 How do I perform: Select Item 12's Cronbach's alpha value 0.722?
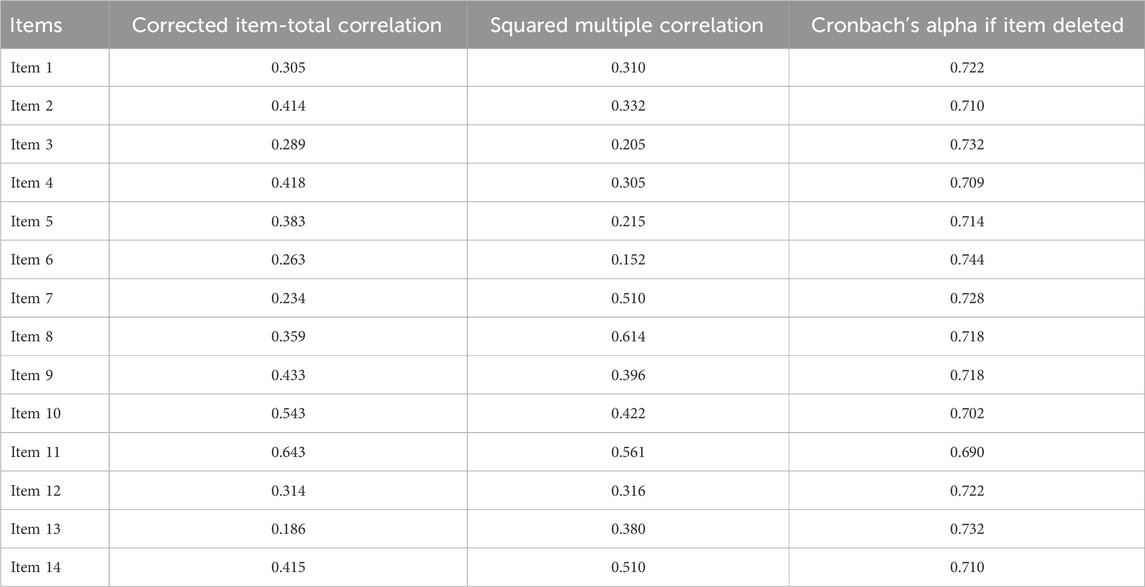[x=967, y=491]
